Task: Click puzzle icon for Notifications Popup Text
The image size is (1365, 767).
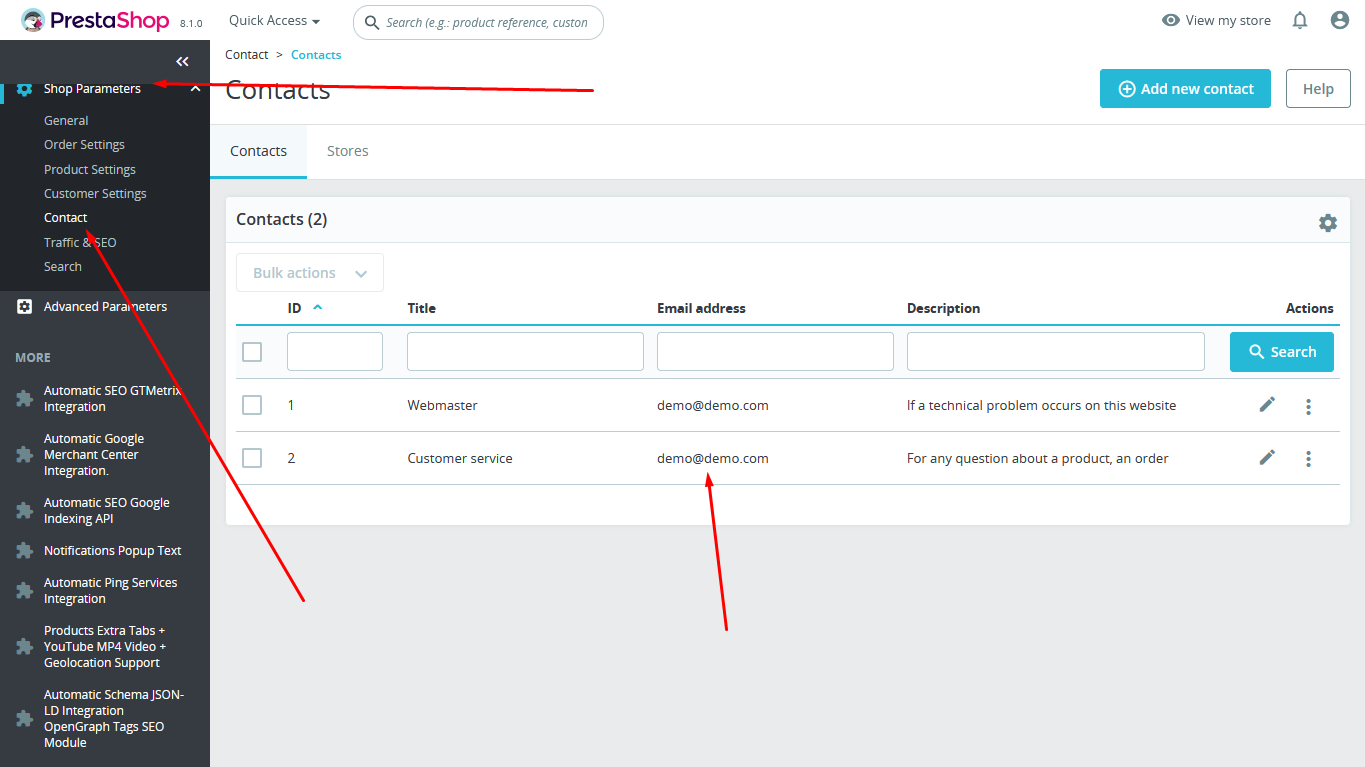Action: pyautogui.click(x=24, y=551)
